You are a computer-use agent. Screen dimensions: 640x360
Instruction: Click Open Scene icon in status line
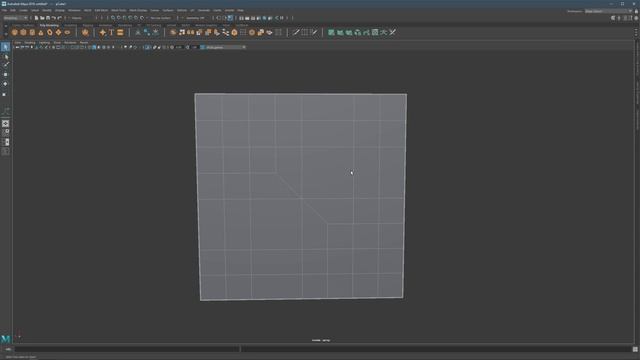(x=42, y=18)
